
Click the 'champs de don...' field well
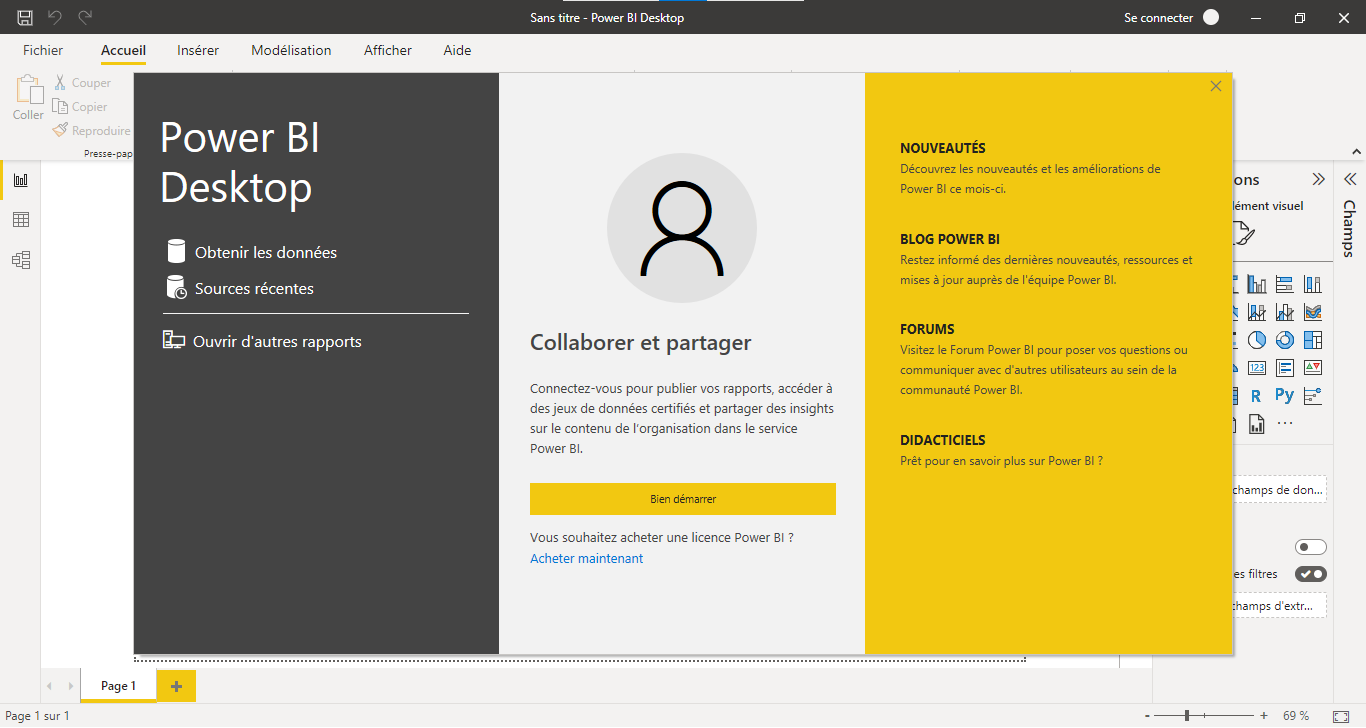(1280, 490)
